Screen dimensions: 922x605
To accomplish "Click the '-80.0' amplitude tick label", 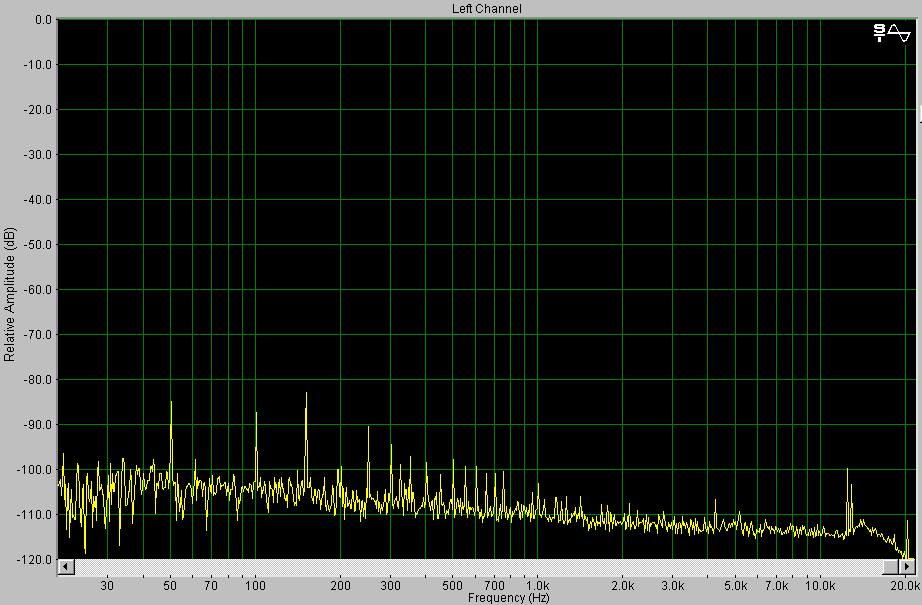I will pos(38,380).
